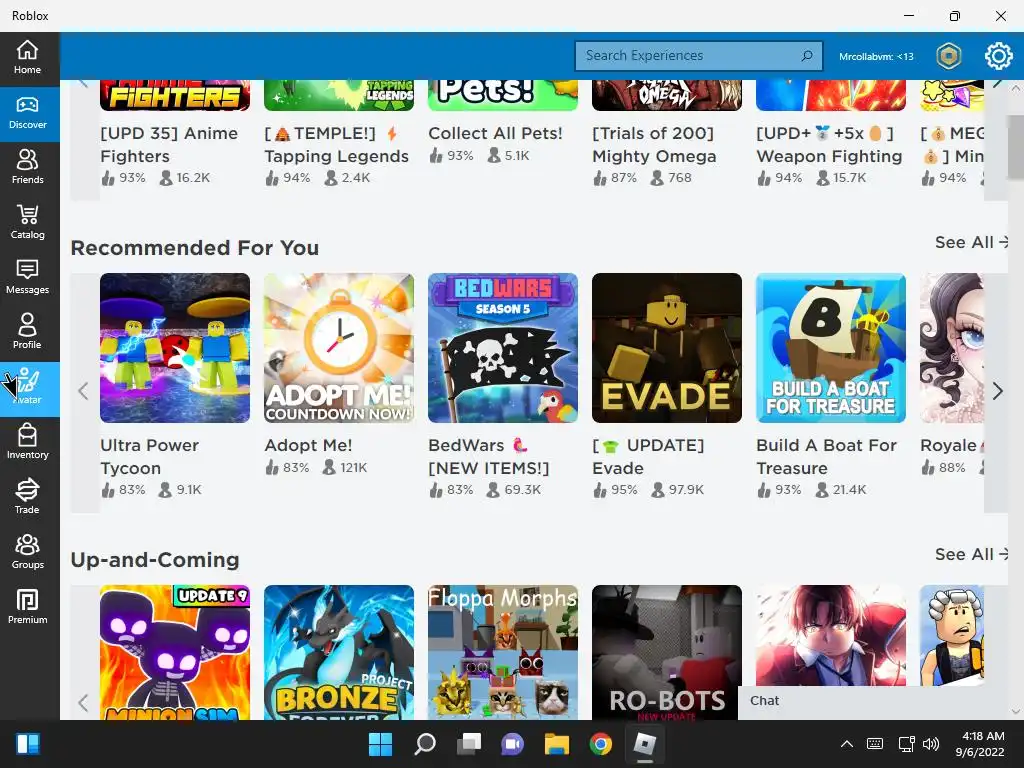This screenshot has width=1024, height=768.
Task: Open the Collect All Pets! title
Action: (495, 133)
